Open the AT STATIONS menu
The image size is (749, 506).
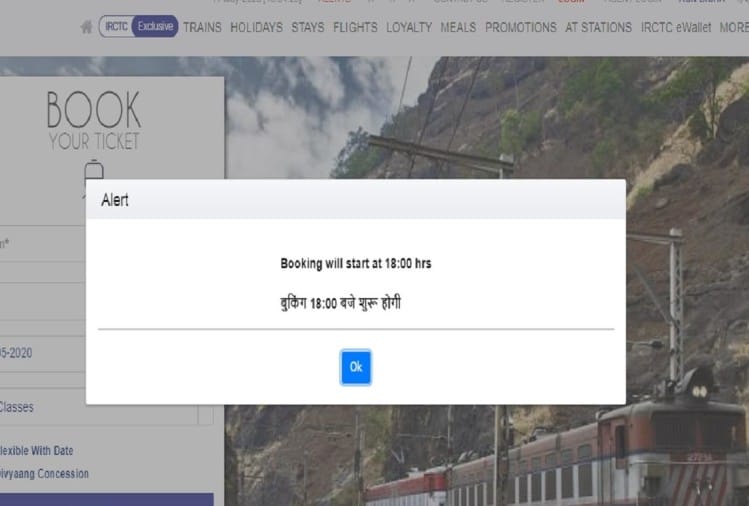point(599,27)
